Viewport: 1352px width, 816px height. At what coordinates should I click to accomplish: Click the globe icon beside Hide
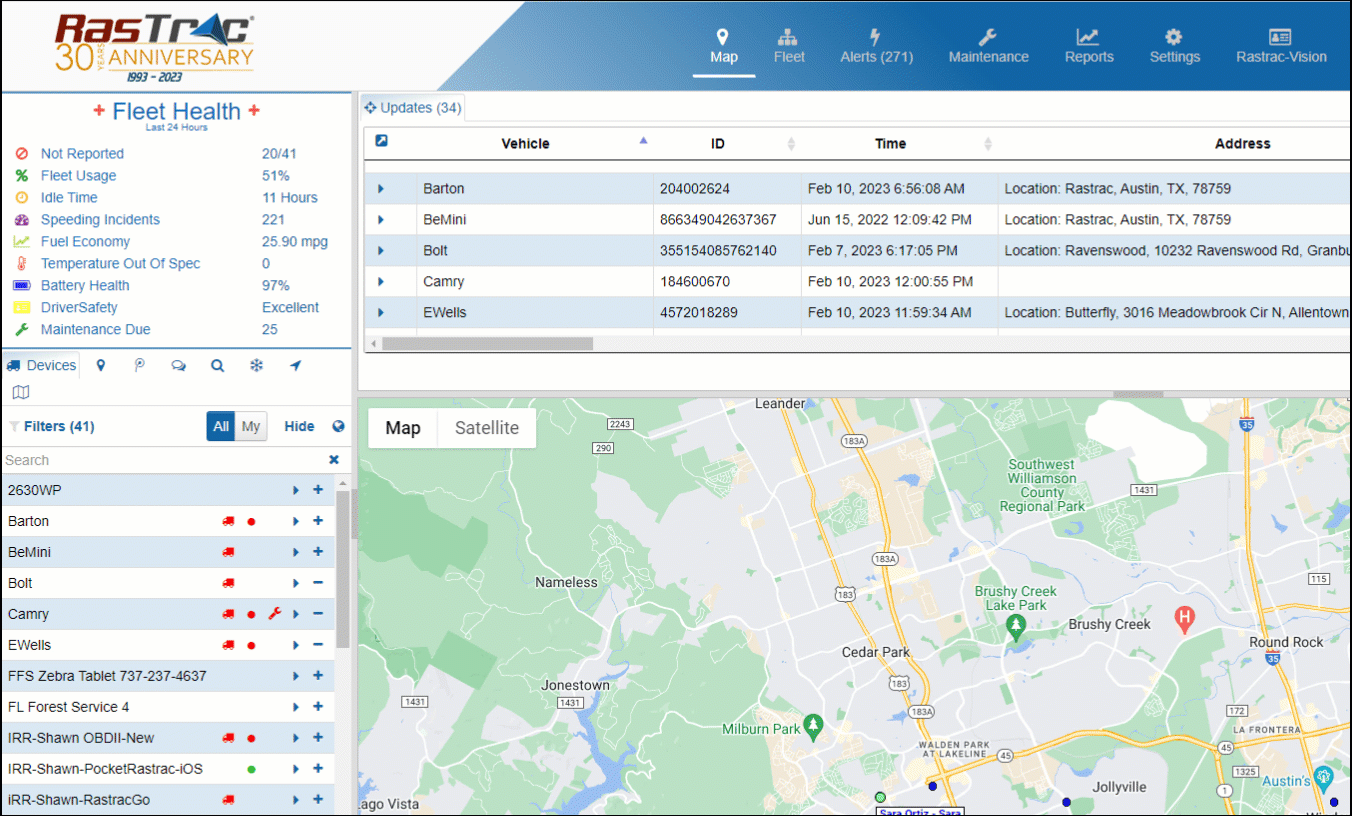[x=338, y=427]
